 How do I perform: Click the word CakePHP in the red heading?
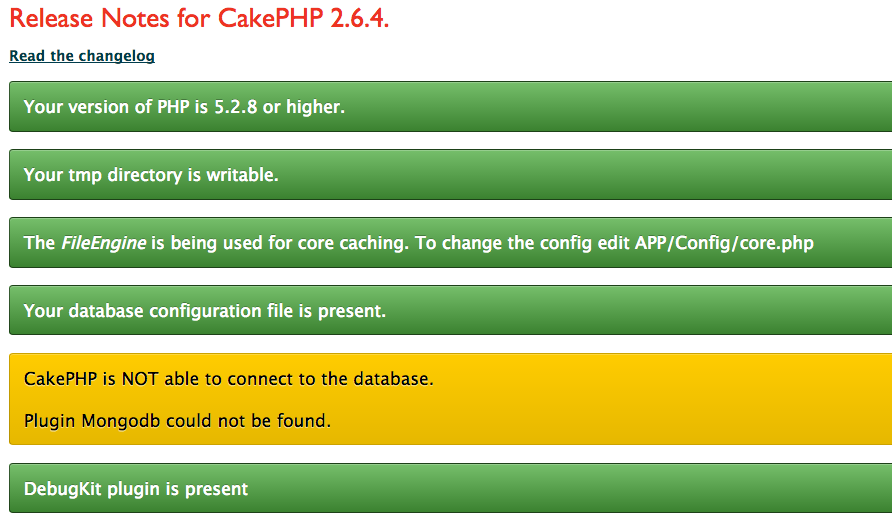click(271, 18)
